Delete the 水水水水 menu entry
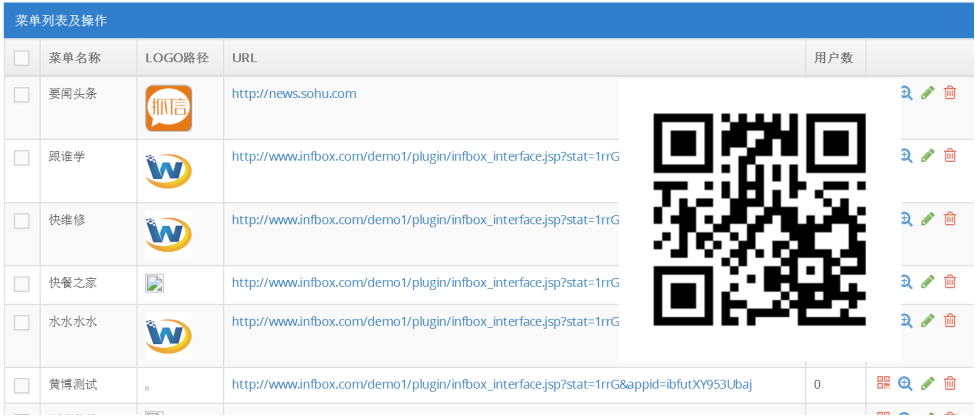Screen dimensions: 975x416 pyautogui.click(x=950, y=321)
